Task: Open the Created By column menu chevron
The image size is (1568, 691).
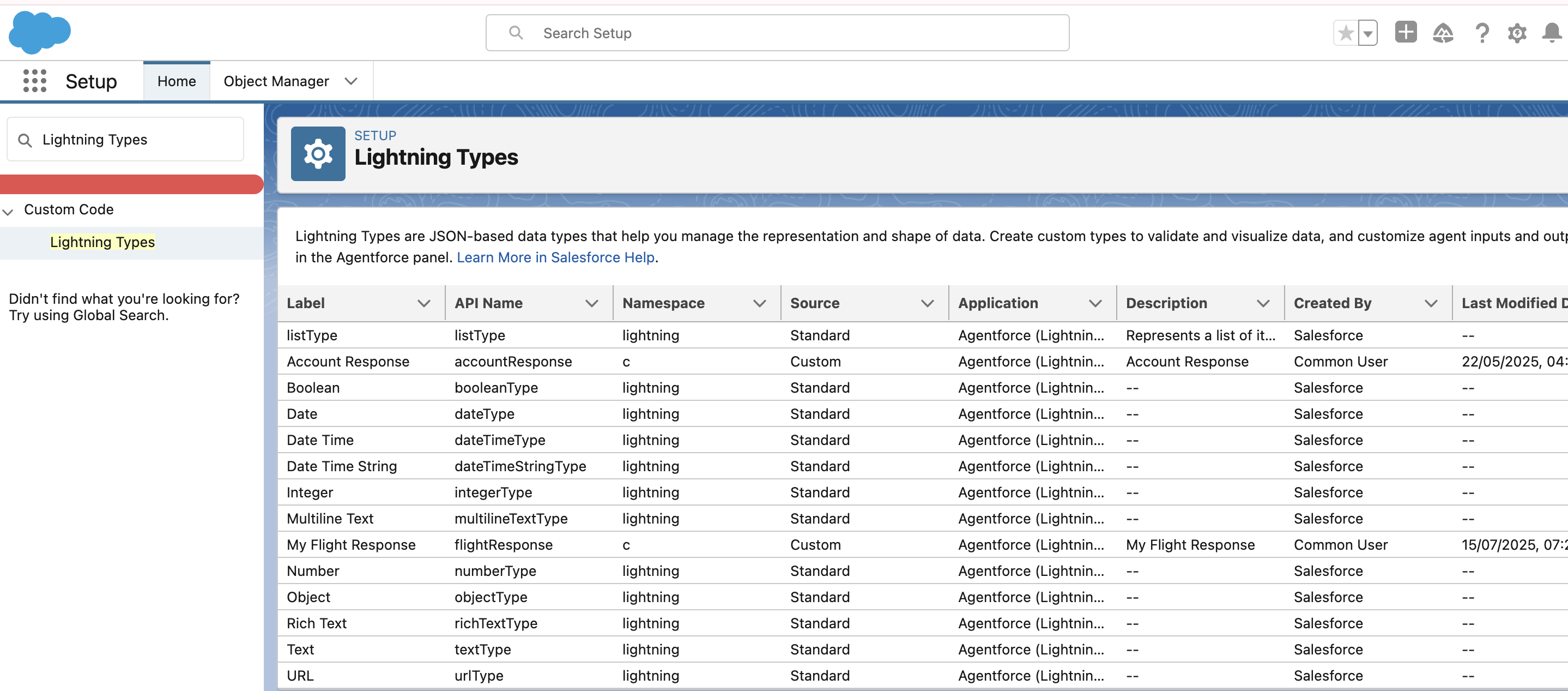Action: [x=1432, y=303]
